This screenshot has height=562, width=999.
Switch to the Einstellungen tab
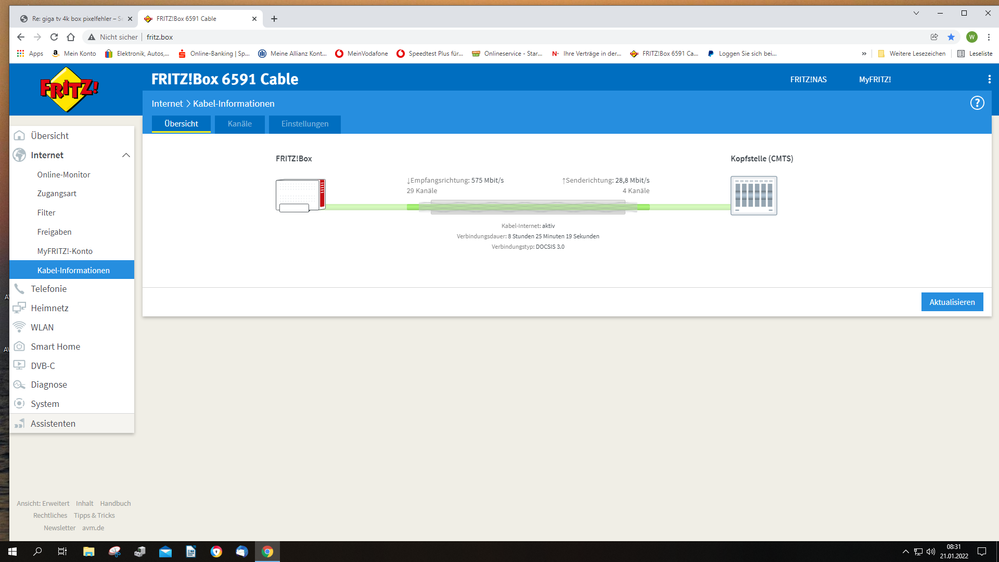[x=305, y=124]
